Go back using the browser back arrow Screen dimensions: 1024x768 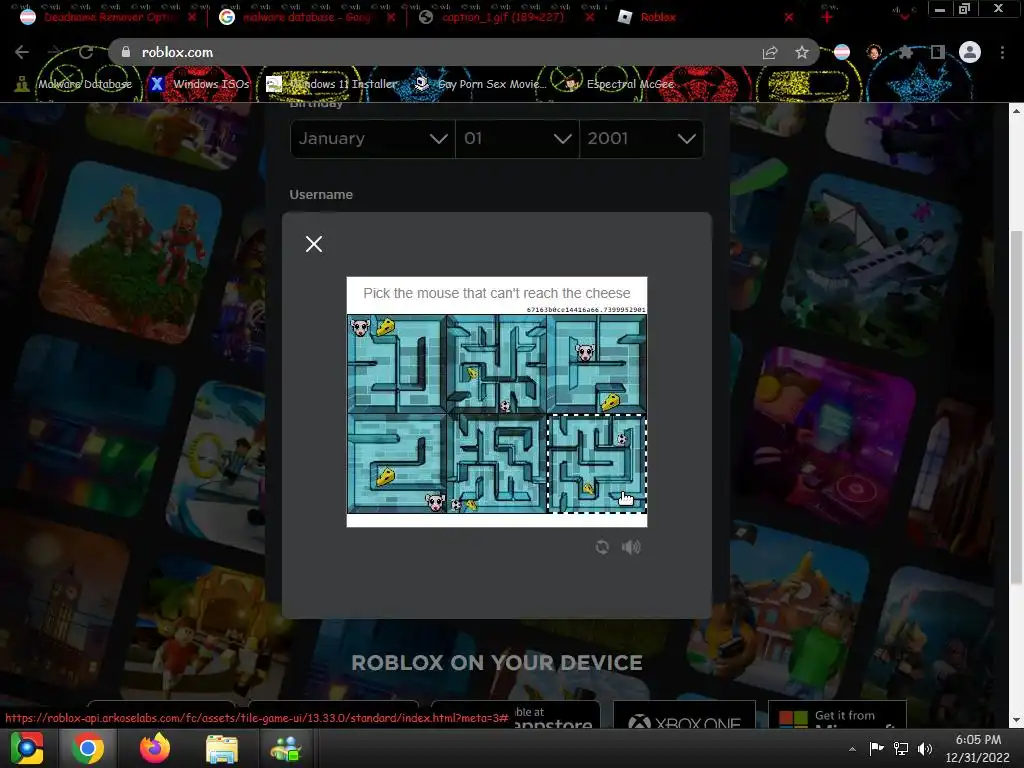22,52
